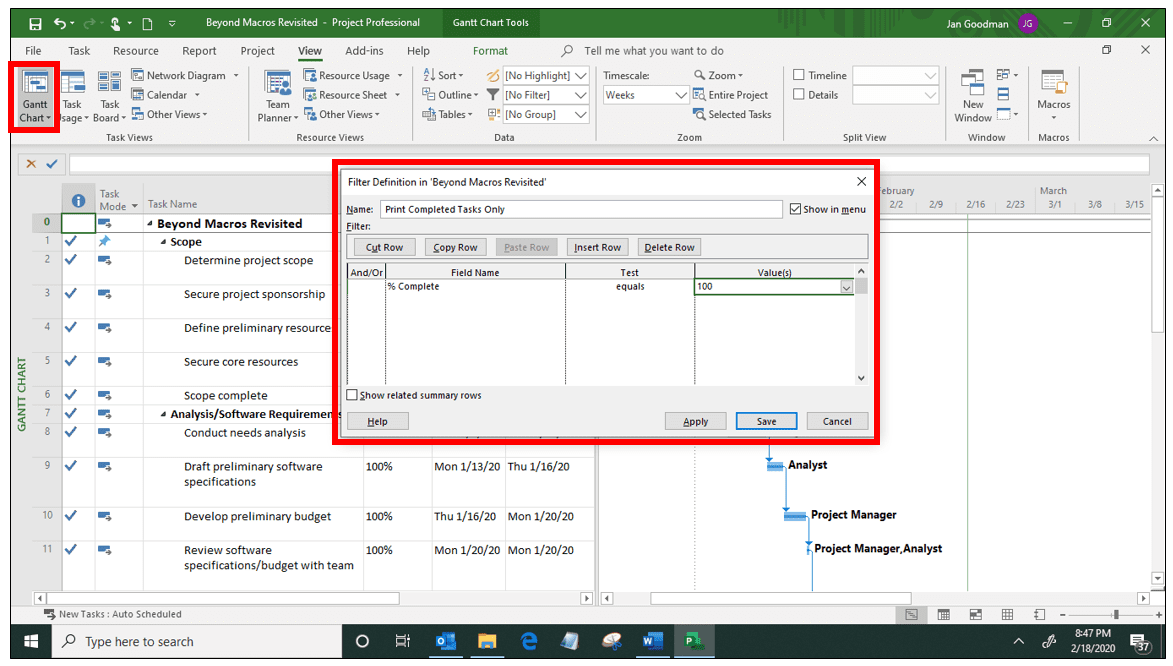Open the Gantt Chart view button
The image size is (1173, 666).
click(34, 97)
